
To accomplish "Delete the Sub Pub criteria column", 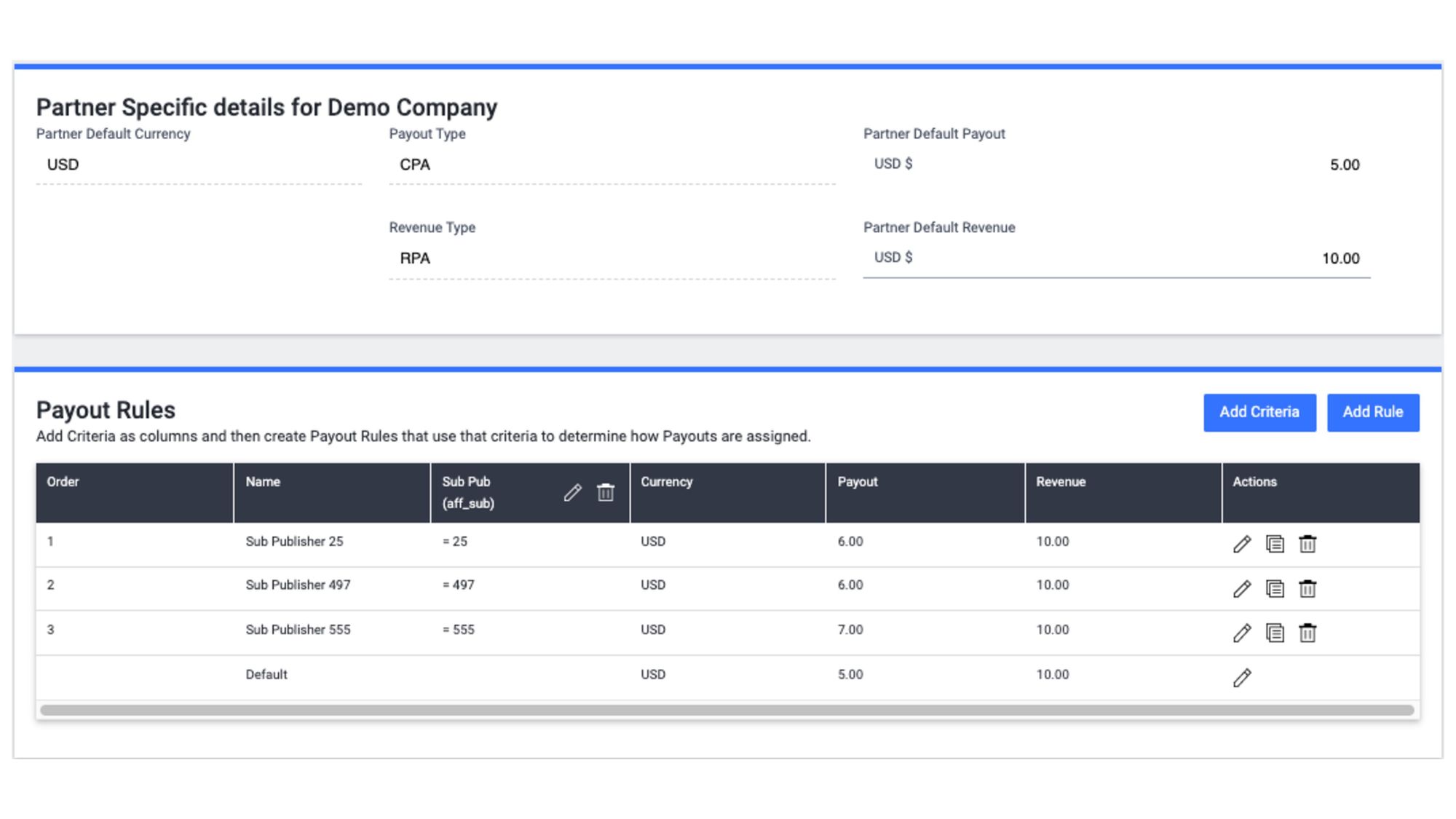I will click(606, 493).
